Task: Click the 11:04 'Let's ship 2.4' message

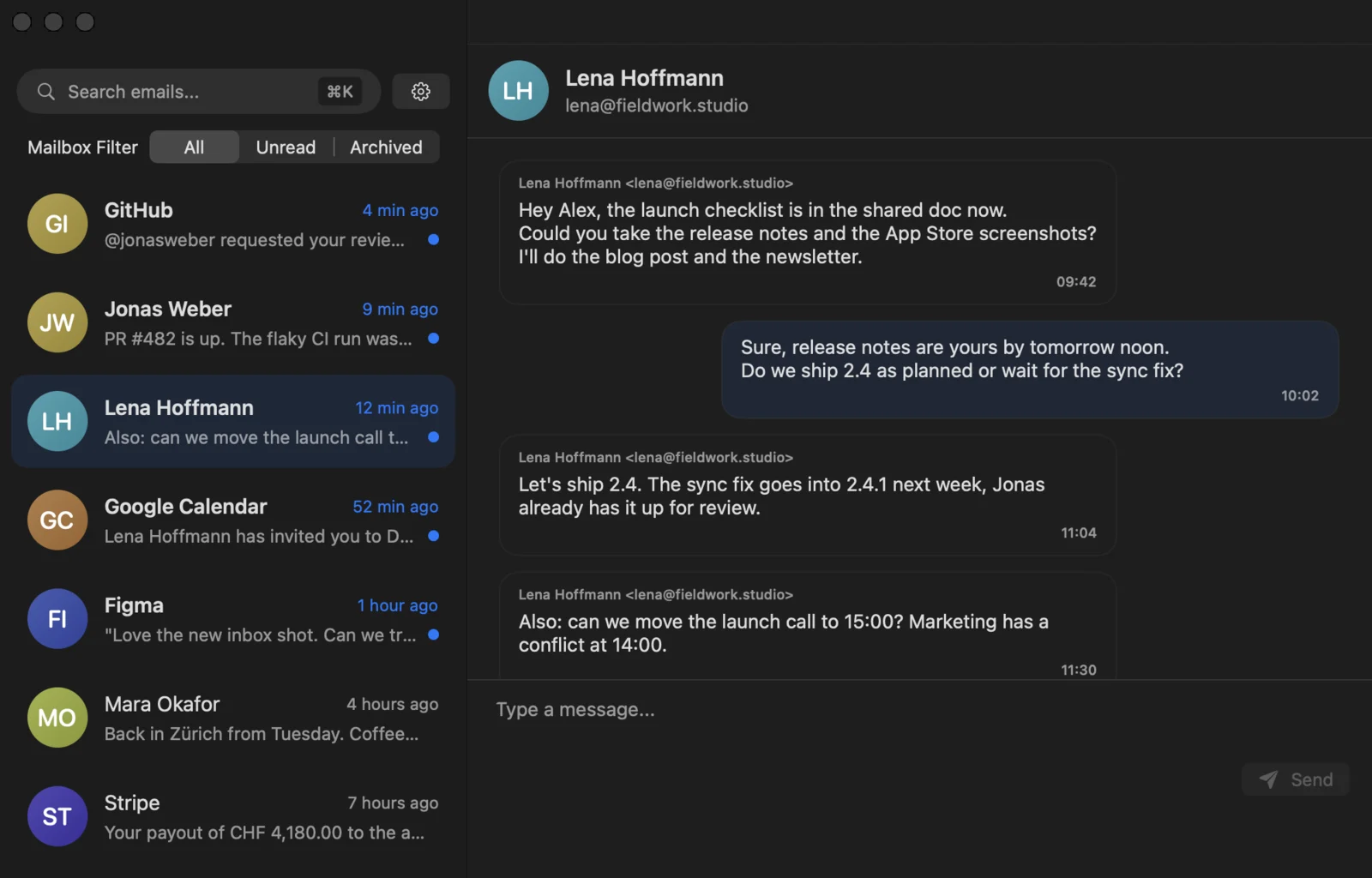Action: point(807,495)
